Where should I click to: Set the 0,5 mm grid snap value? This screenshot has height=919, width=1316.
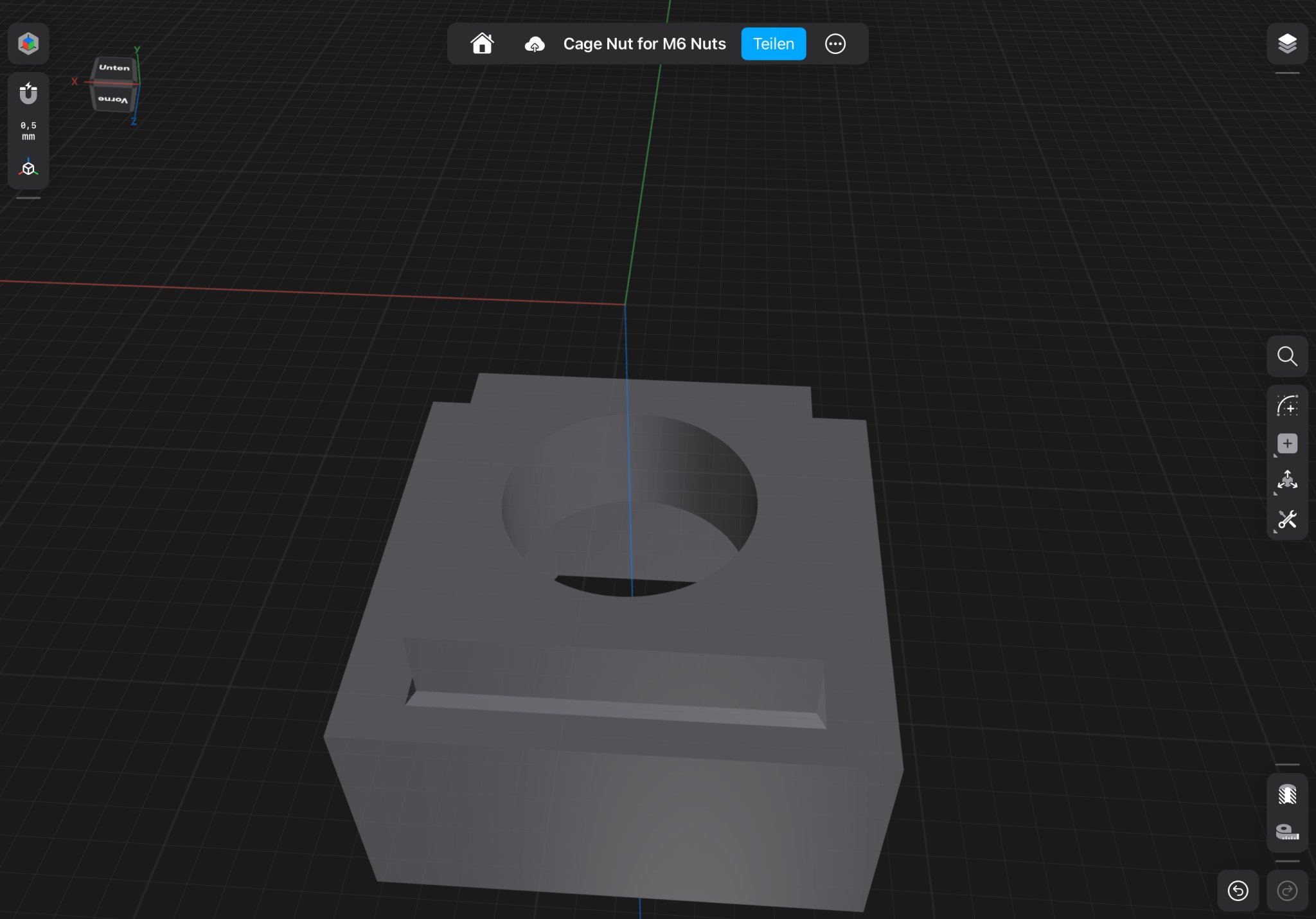28,130
